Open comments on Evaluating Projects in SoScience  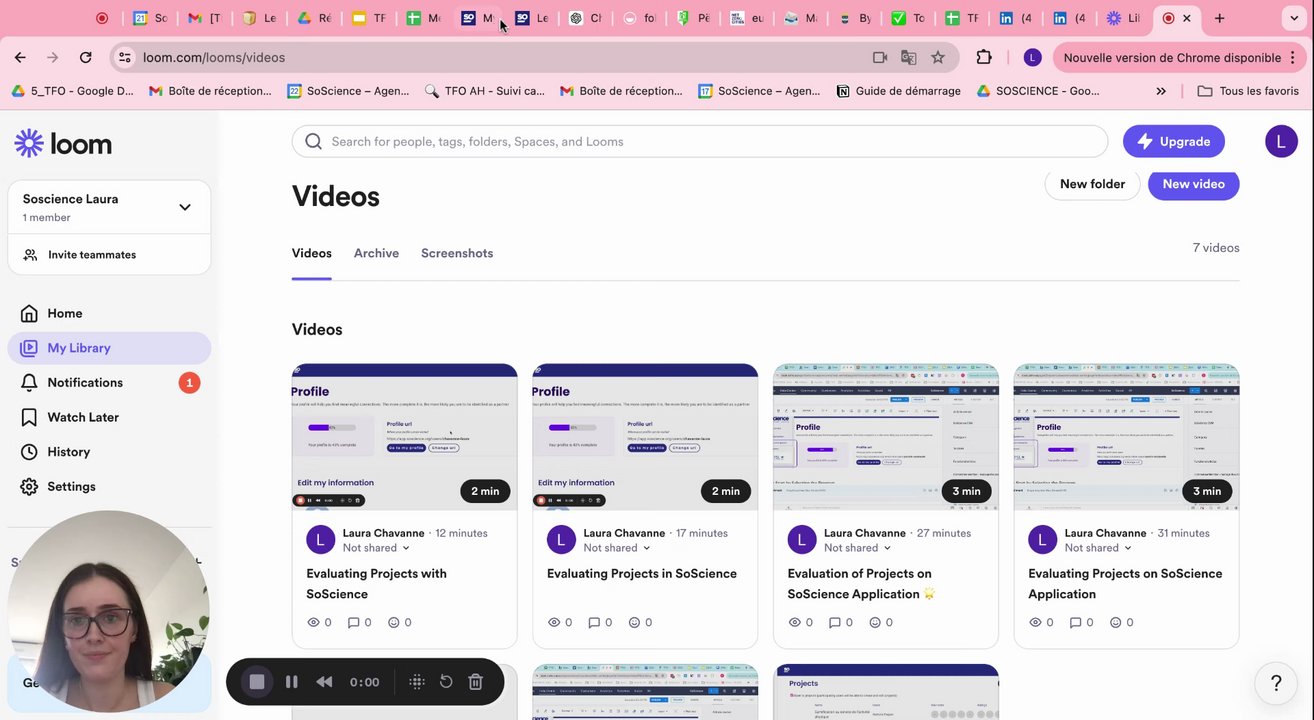pyautogui.click(x=600, y=622)
